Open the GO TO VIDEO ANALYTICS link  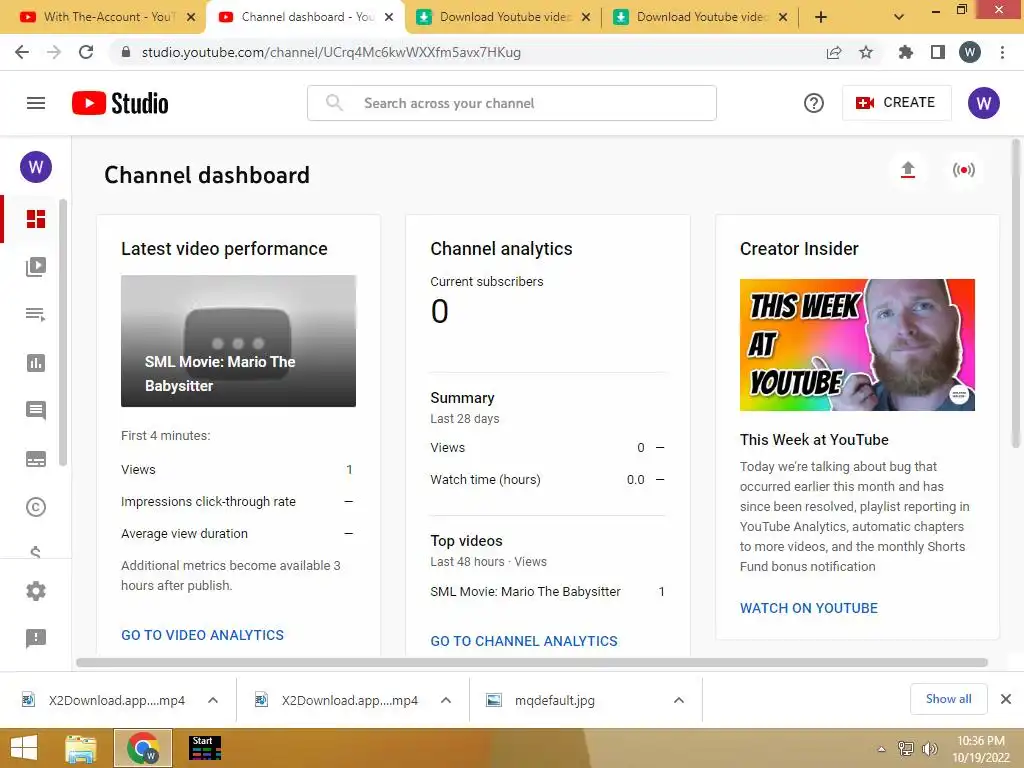[x=202, y=635]
